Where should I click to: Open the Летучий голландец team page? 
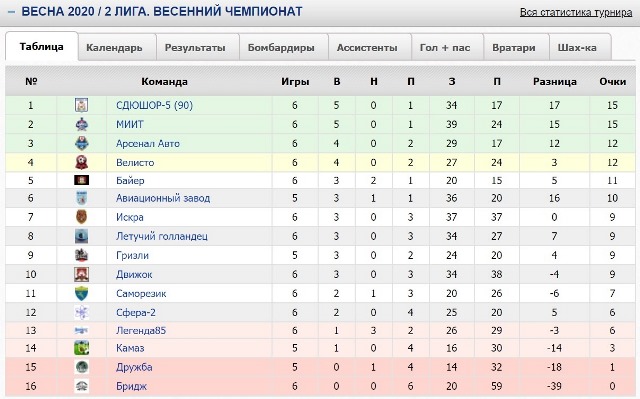click(162, 236)
